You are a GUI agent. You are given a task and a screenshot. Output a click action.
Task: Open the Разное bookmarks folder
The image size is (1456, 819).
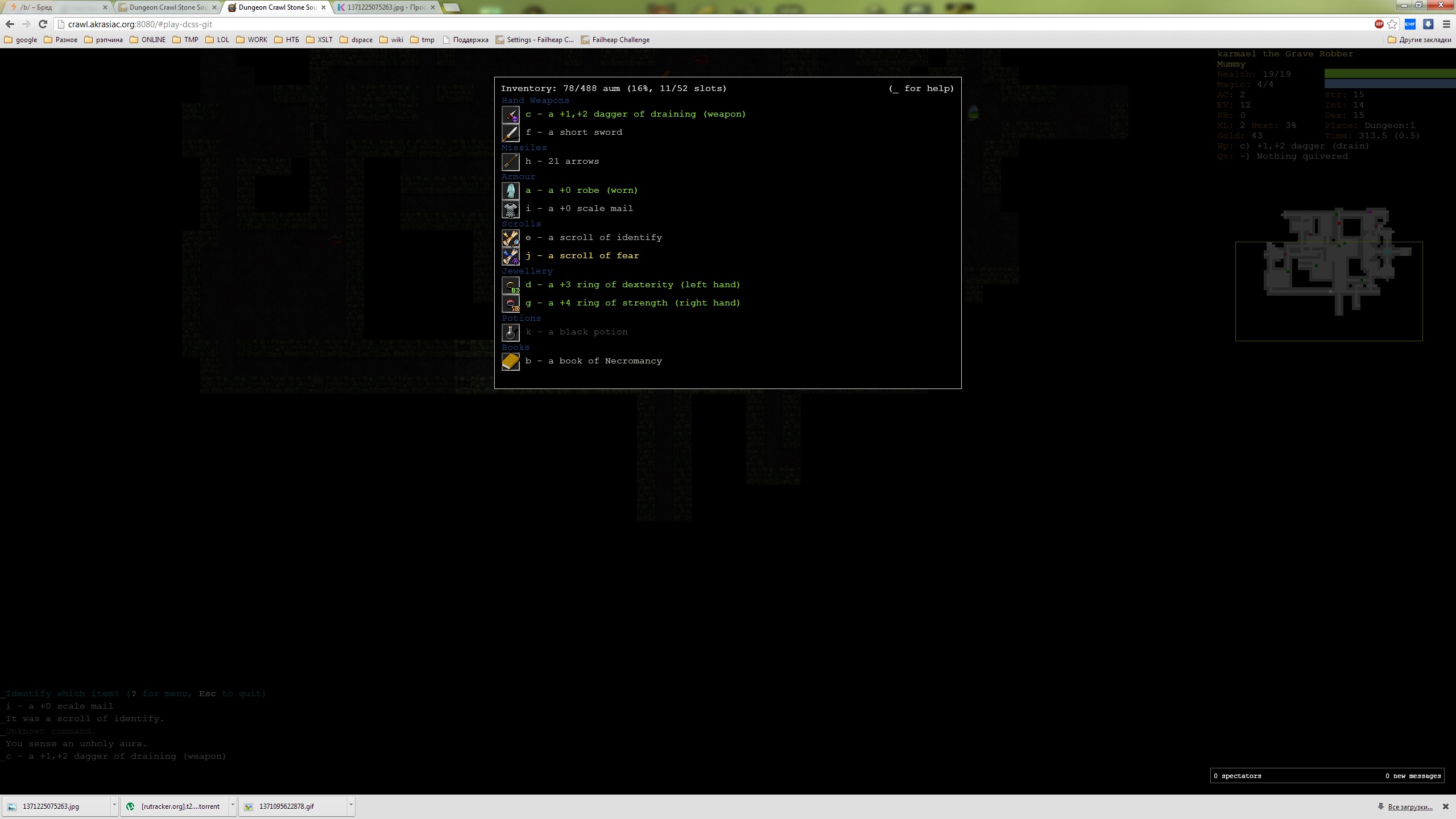tap(61, 40)
